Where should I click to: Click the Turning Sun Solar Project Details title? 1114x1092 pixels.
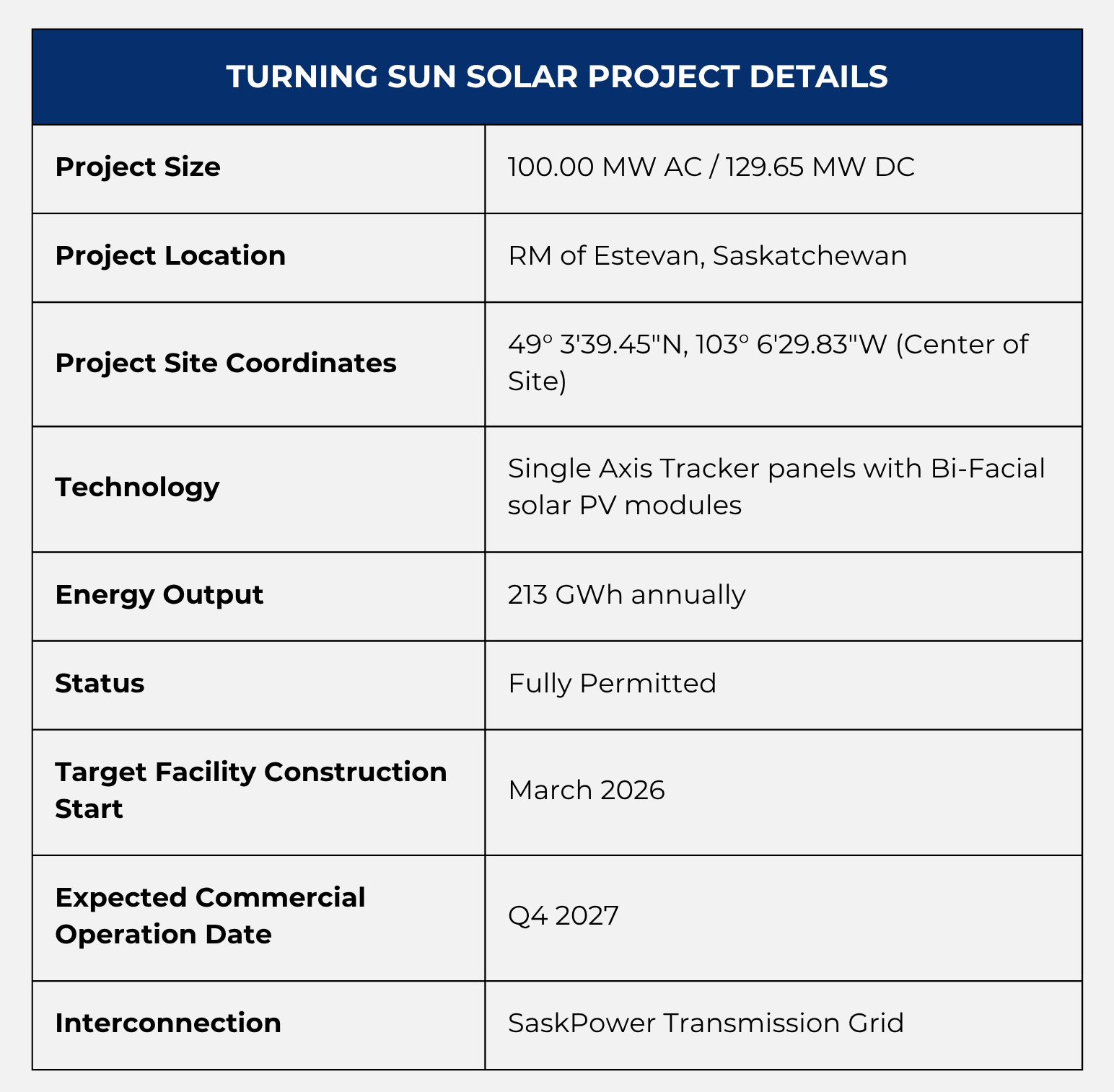tap(557, 77)
